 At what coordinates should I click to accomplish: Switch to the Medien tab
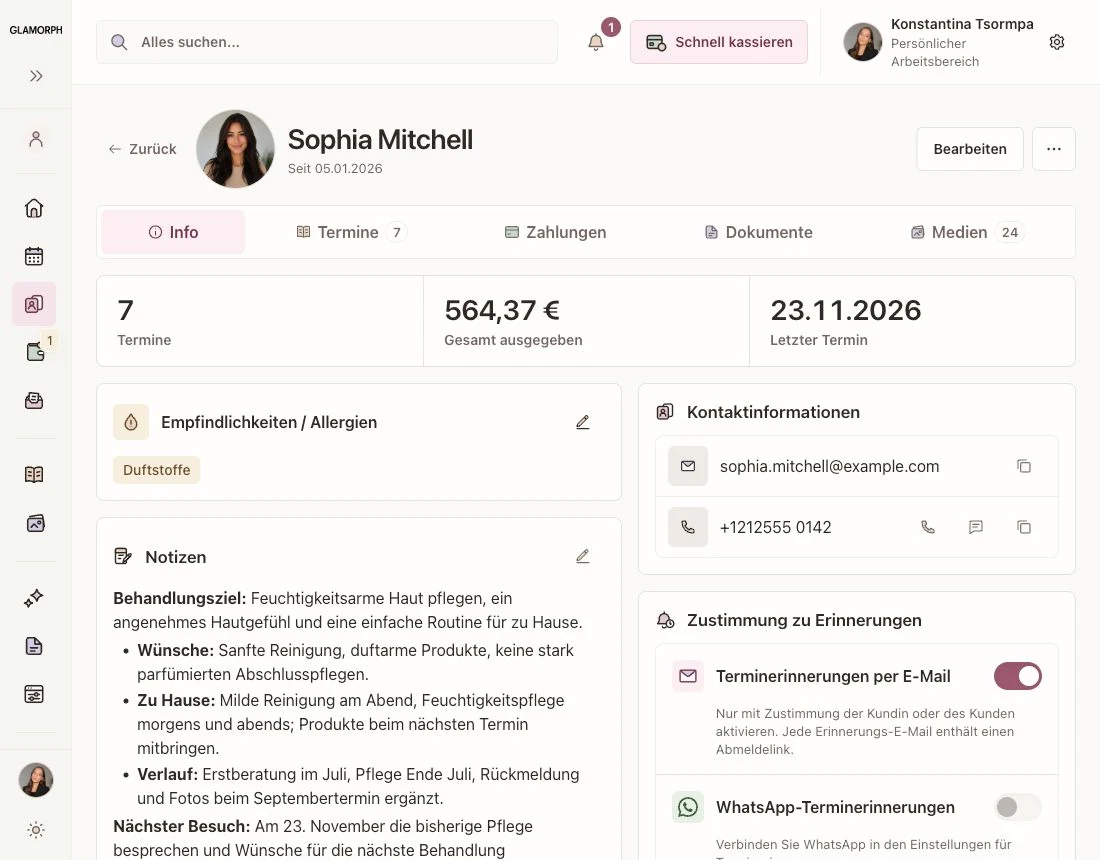967,232
